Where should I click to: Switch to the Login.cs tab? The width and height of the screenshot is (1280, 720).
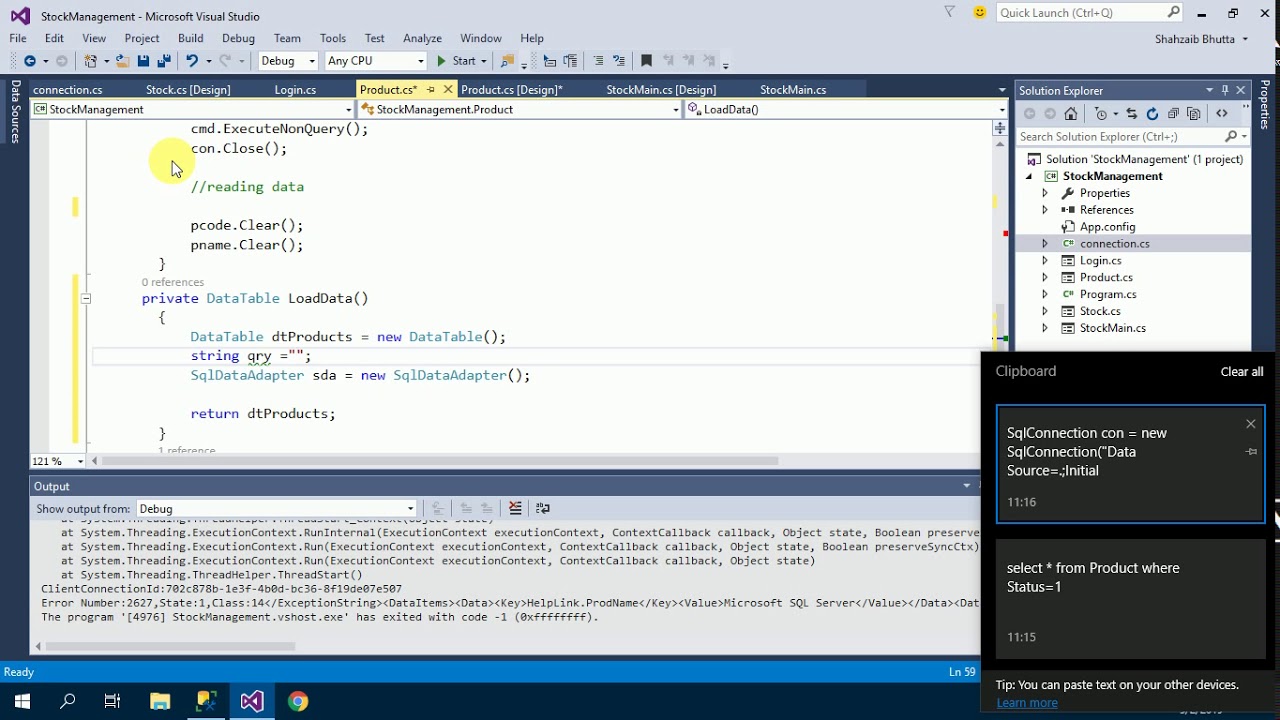(295, 90)
